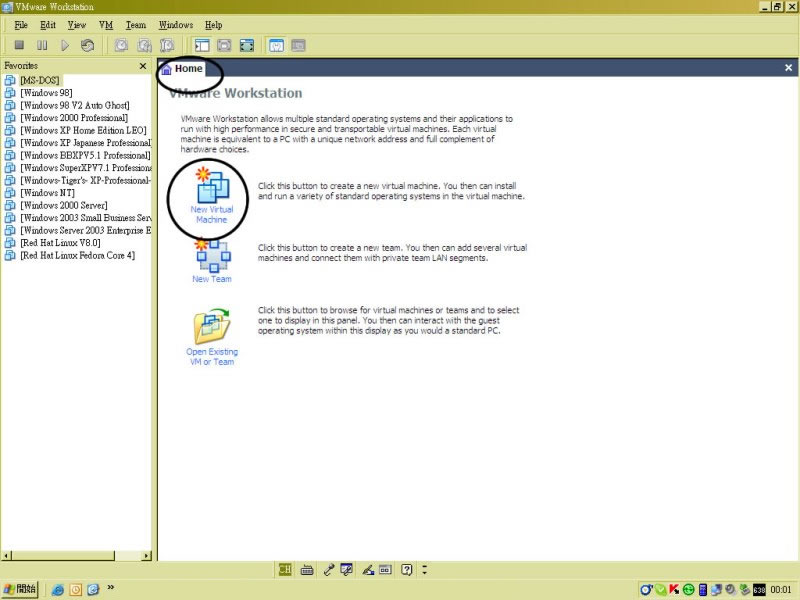
Task: Click the Reset circular-arrows icon in toolbar
Action: pyautogui.click(x=87, y=45)
